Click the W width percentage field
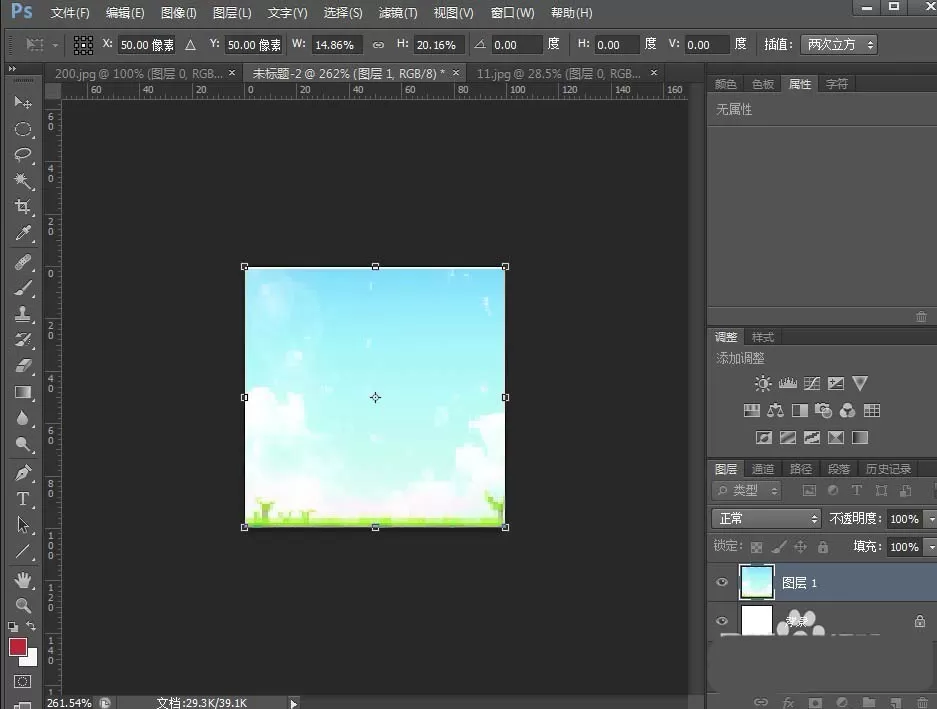Viewport: 937px width, 709px height. 336,45
